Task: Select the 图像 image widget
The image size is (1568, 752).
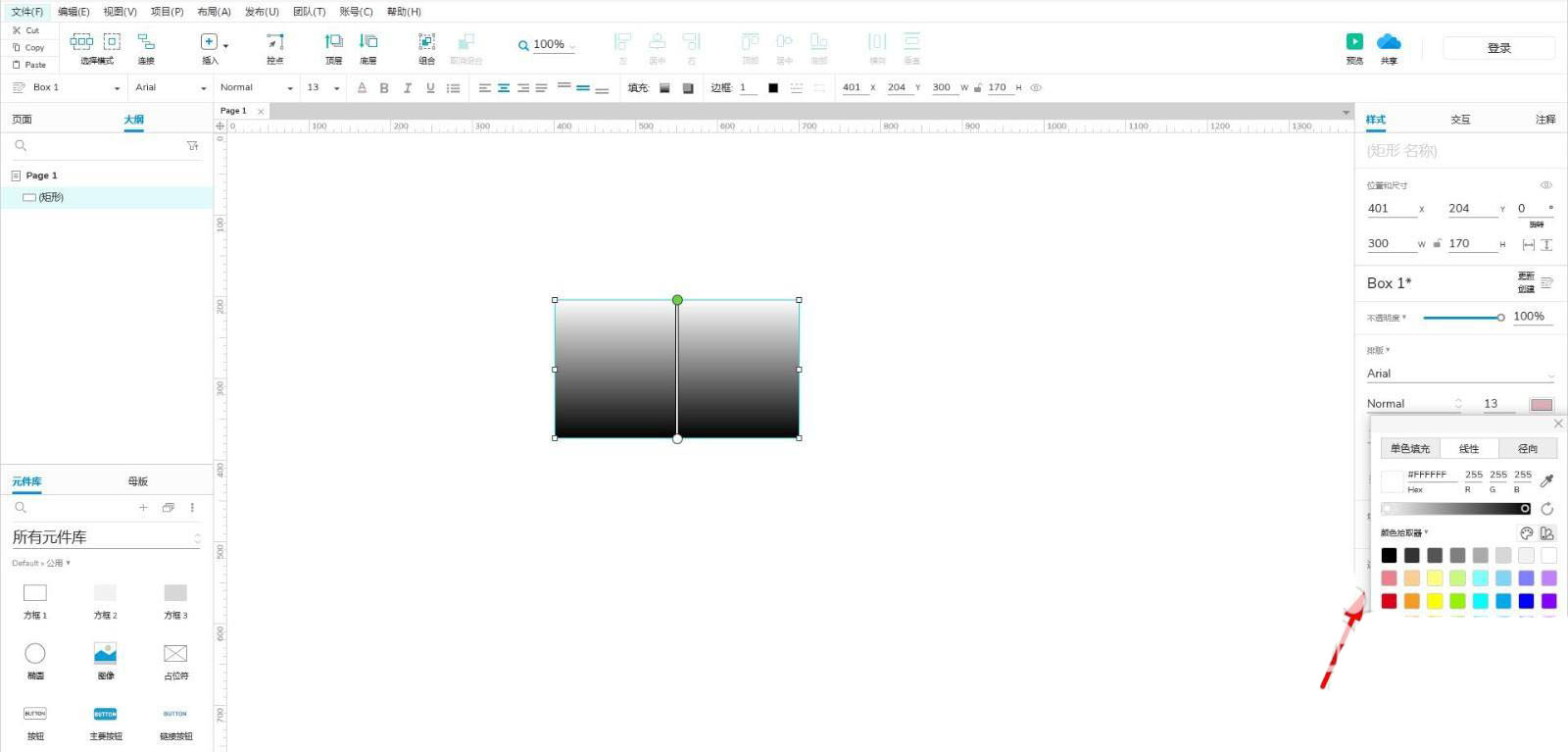Action: (x=105, y=660)
